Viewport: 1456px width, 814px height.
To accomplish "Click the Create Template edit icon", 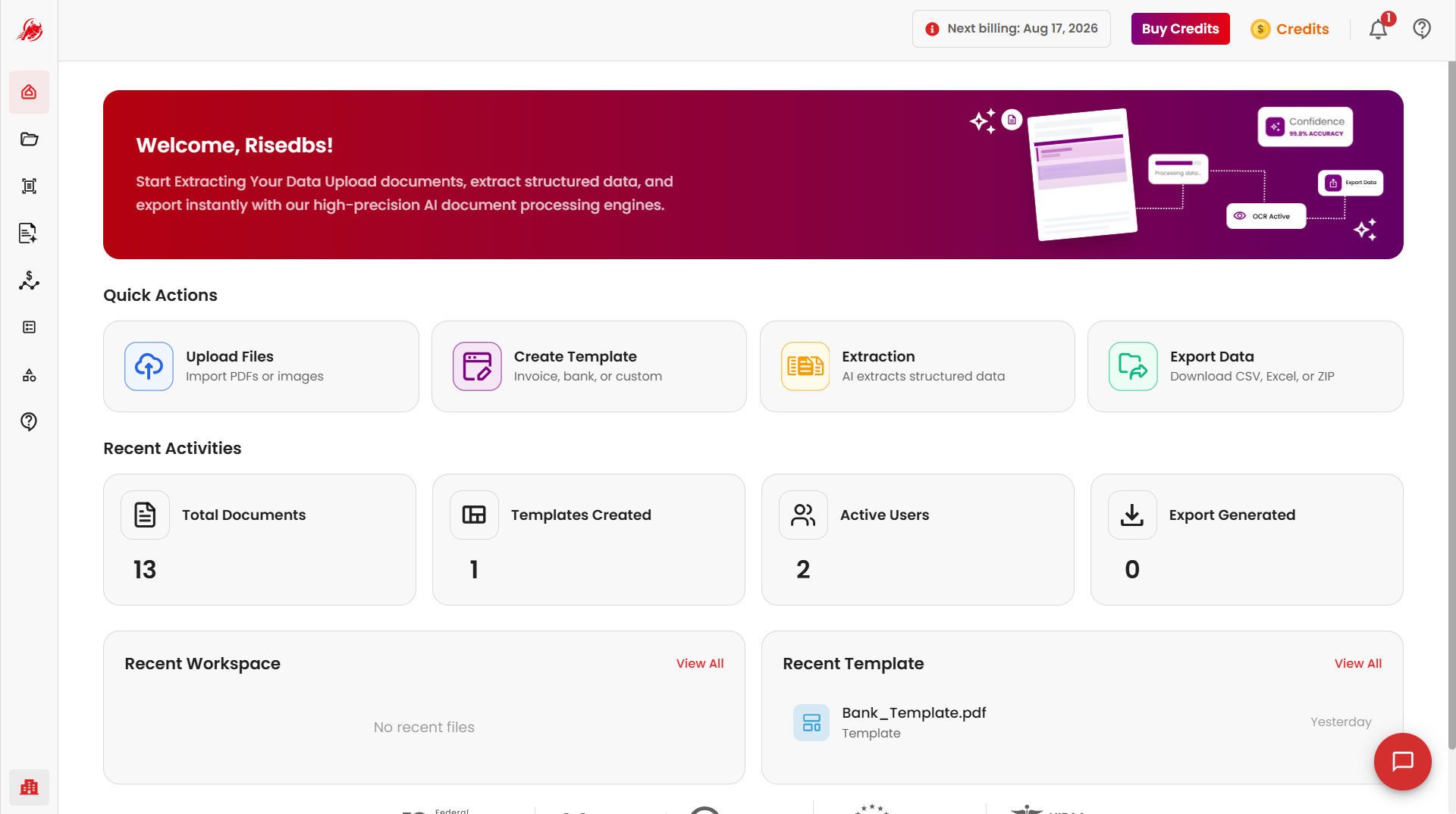I will [x=477, y=366].
